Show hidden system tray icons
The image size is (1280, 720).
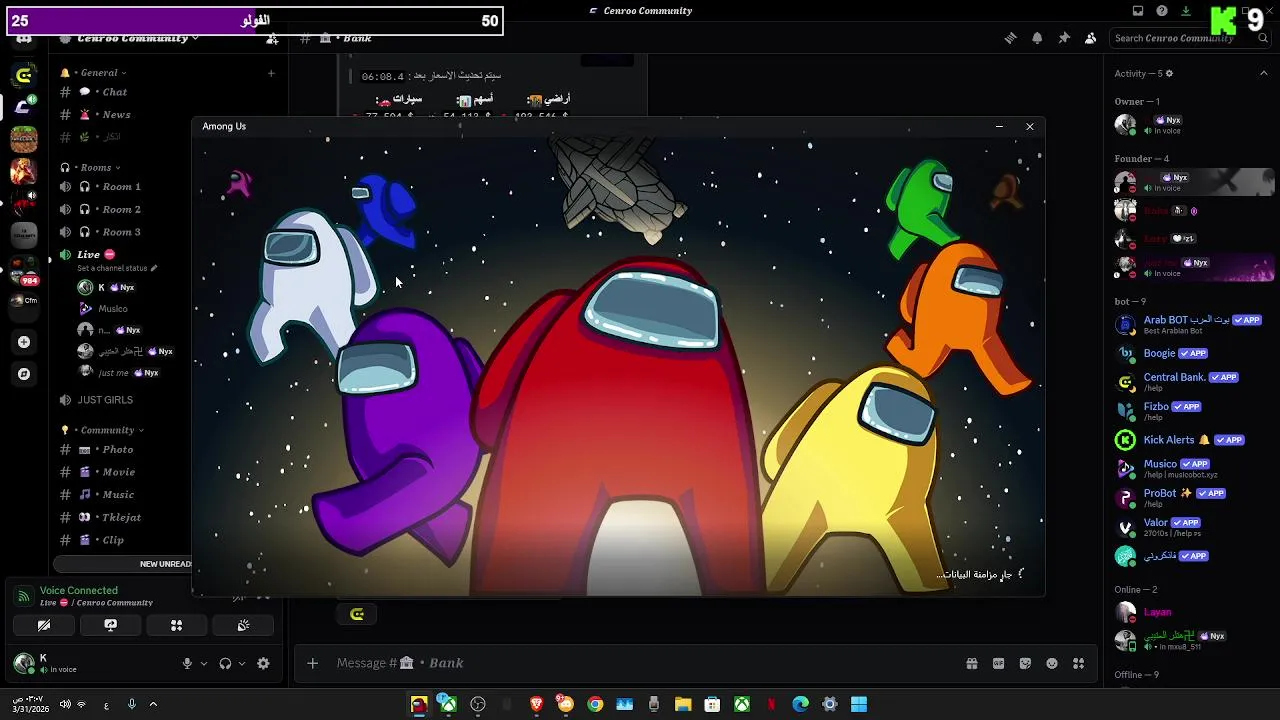(x=153, y=704)
